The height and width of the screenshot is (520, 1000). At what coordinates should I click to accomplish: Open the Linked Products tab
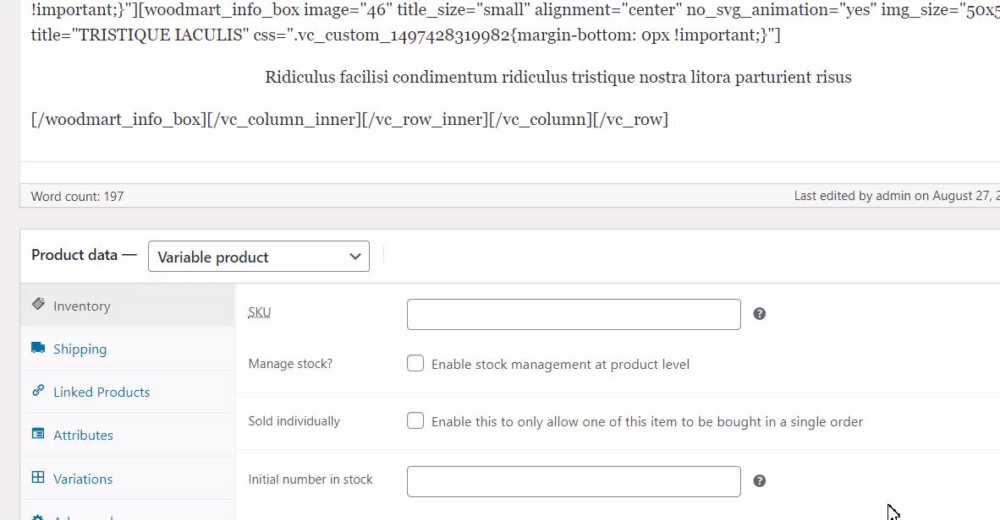tap(101, 392)
